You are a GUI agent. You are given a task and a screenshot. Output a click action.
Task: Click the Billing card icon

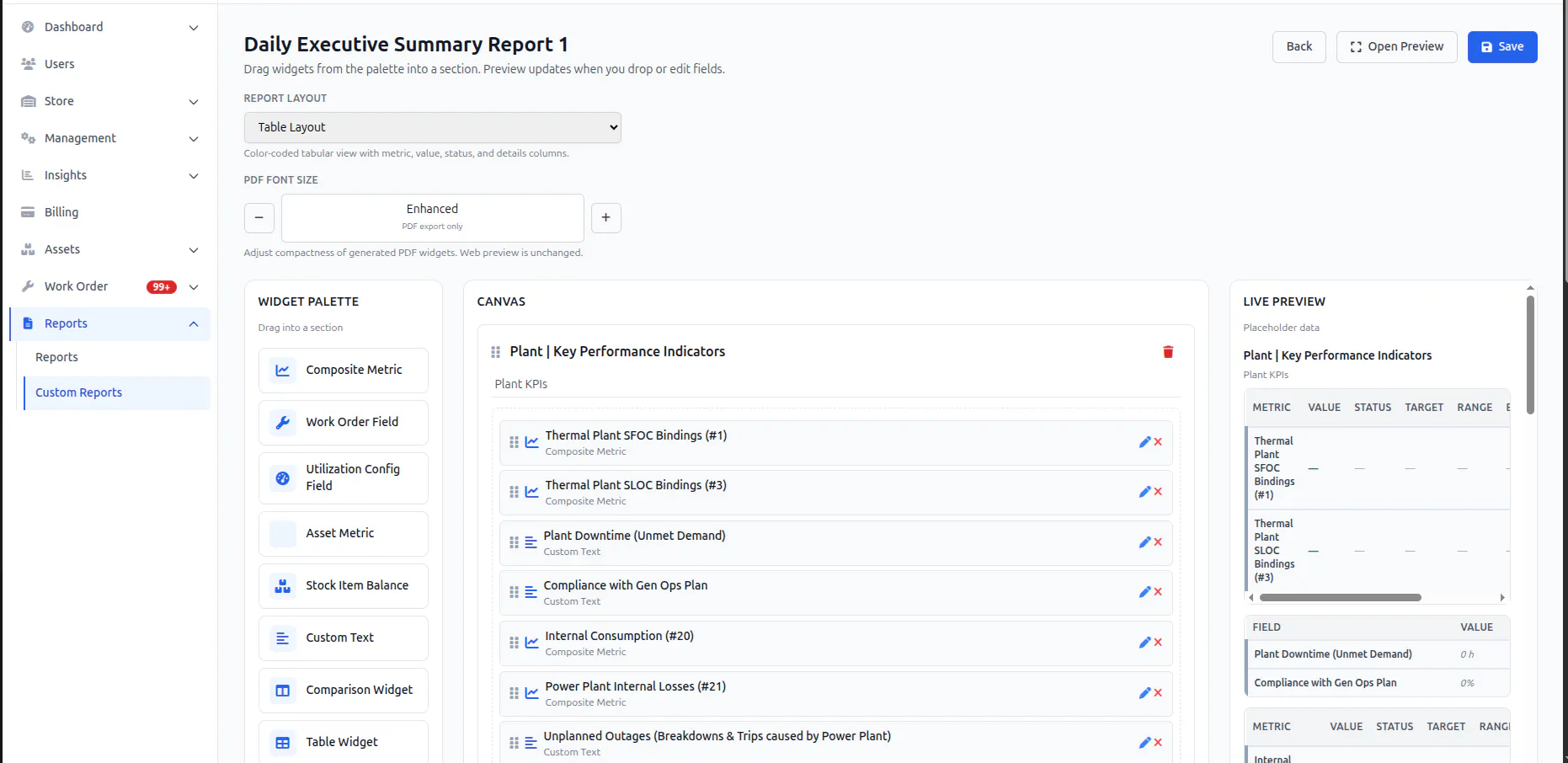(28, 212)
